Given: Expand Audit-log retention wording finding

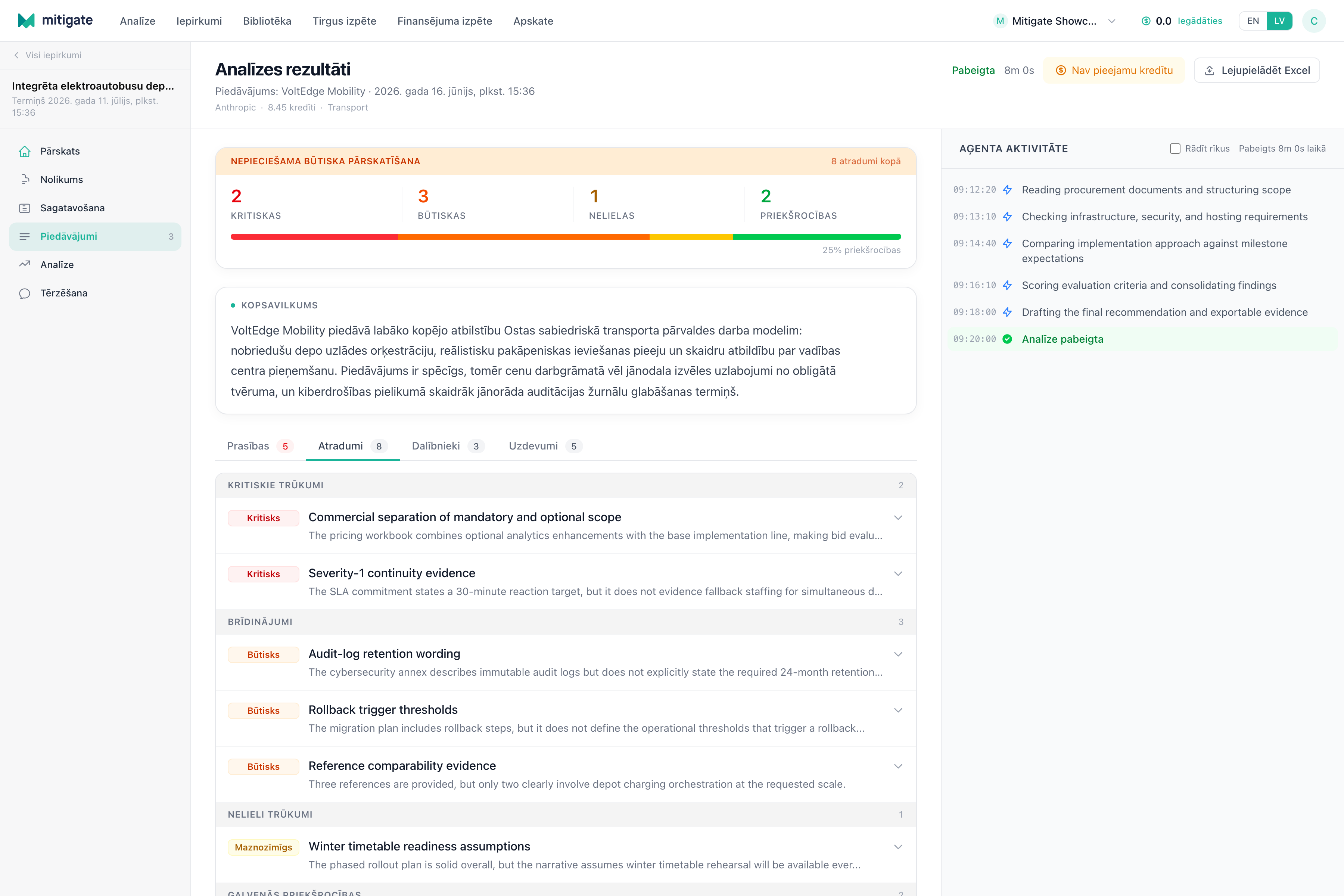Looking at the screenshot, I should coord(898,654).
